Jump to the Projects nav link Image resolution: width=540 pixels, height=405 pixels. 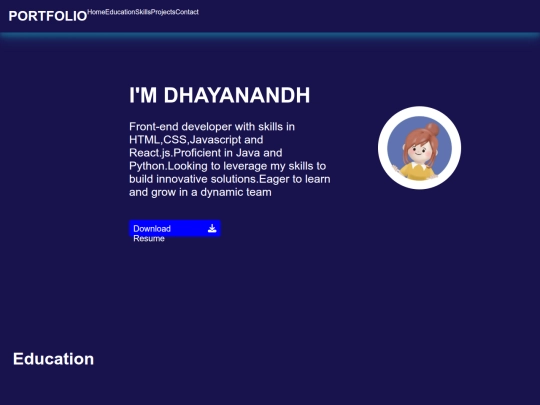click(x=163, y=12)
